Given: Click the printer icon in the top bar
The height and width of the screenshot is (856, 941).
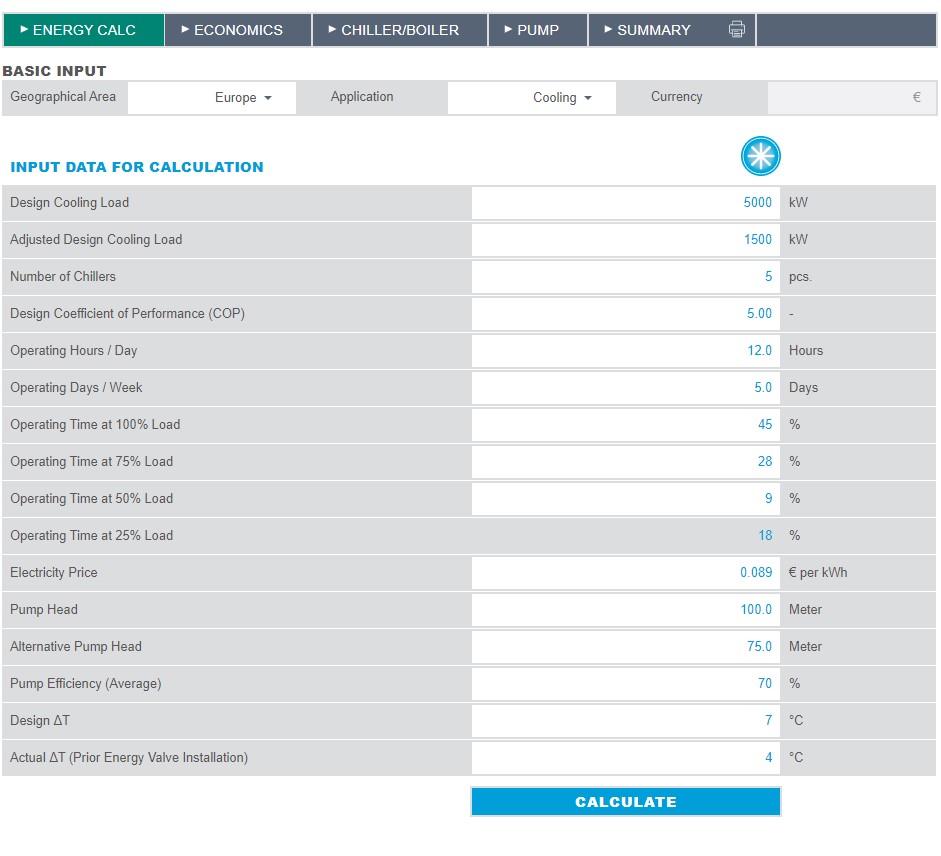Looking at the screenshot, I should 737,30.
